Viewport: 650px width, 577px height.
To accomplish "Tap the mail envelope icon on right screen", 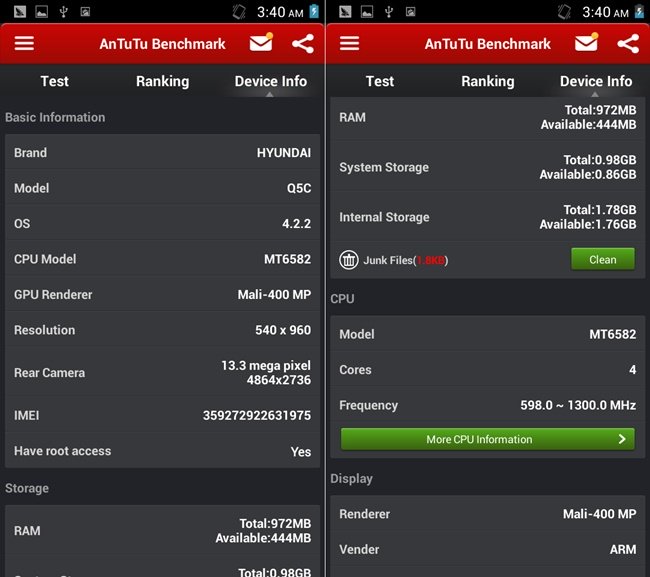I will tap(587, 43).
